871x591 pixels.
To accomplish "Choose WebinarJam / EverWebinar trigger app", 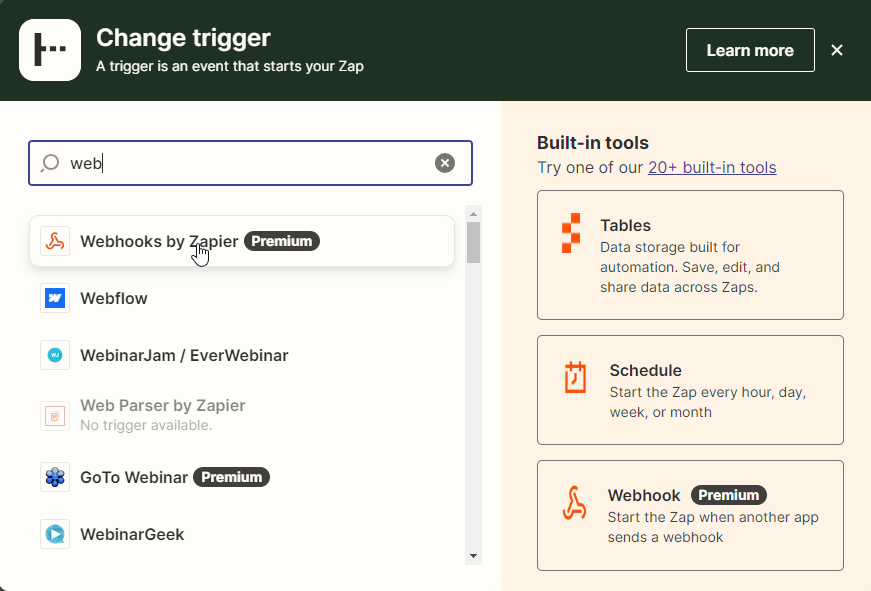I will (x=242, y=355).
